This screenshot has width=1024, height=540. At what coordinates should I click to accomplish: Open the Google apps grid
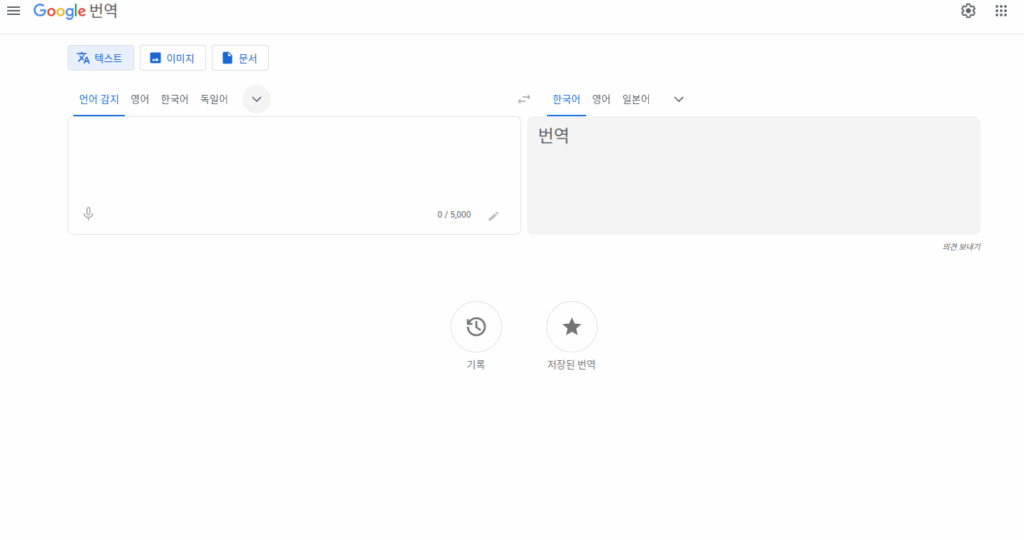click(x=1001, y=11)
